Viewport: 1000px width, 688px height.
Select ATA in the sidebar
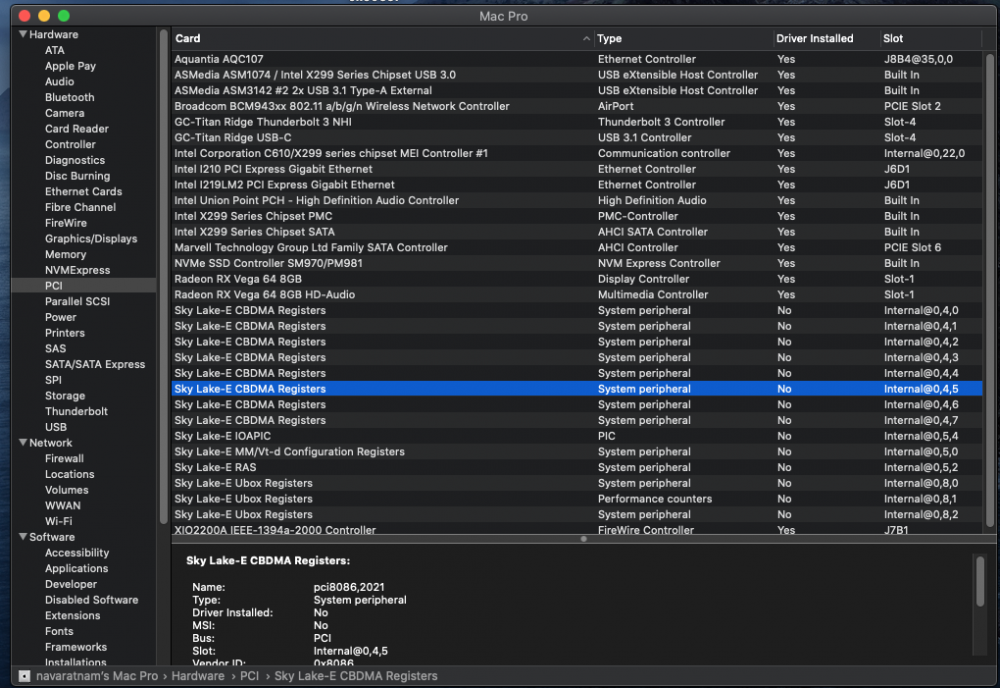[54, 50]
